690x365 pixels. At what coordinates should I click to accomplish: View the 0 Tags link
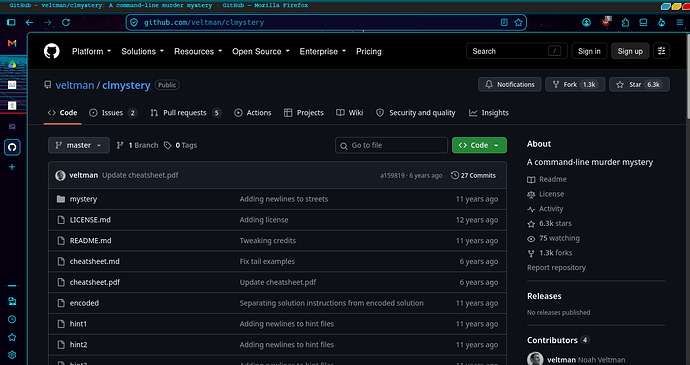point(180,145)
